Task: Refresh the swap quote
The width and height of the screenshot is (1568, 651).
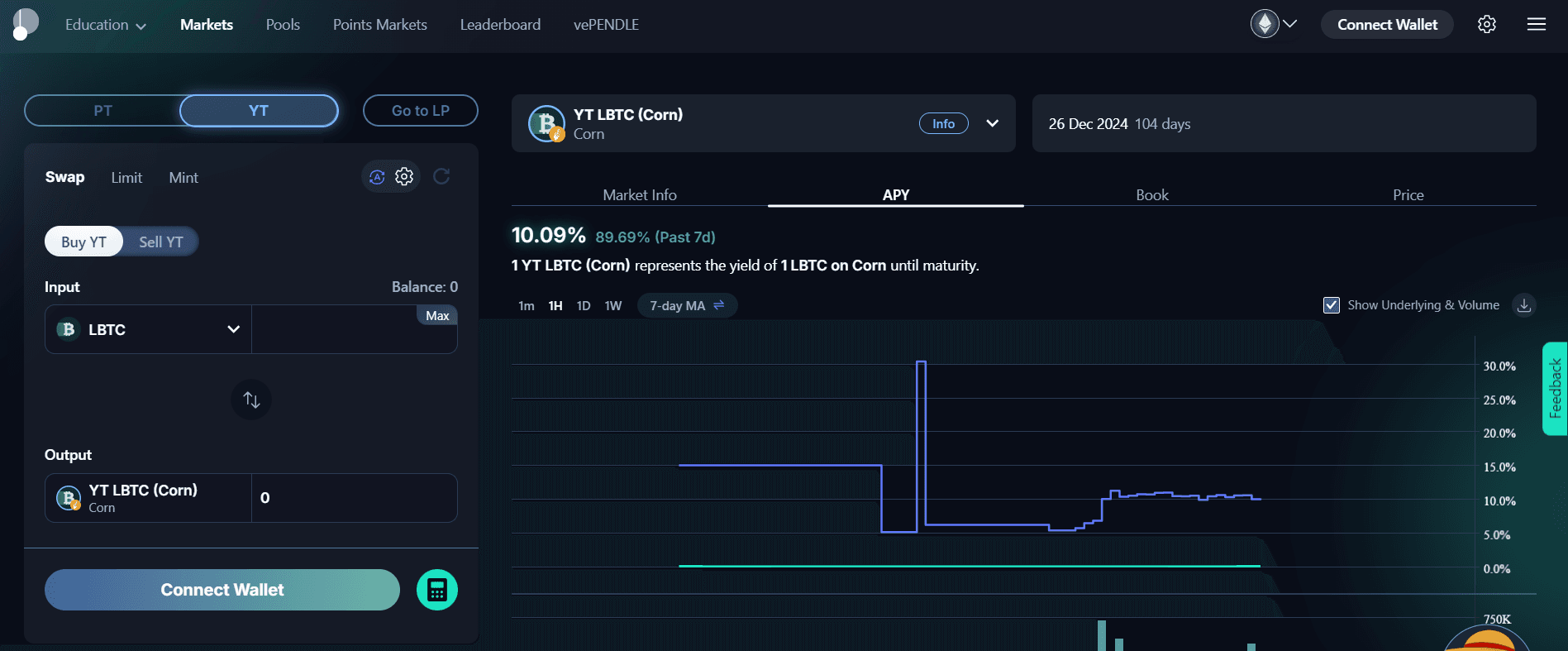Action: [441, 176]
